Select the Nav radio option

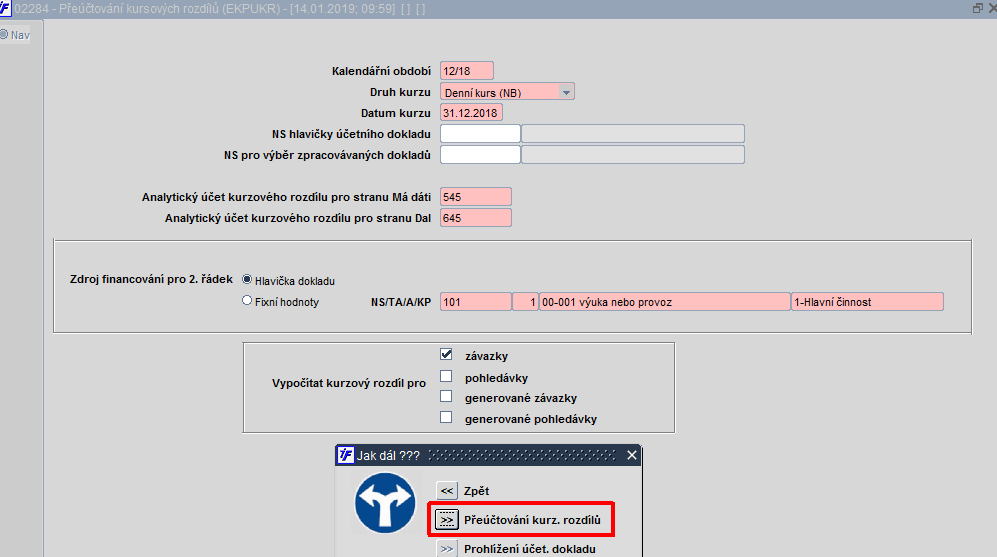[4, 34]
